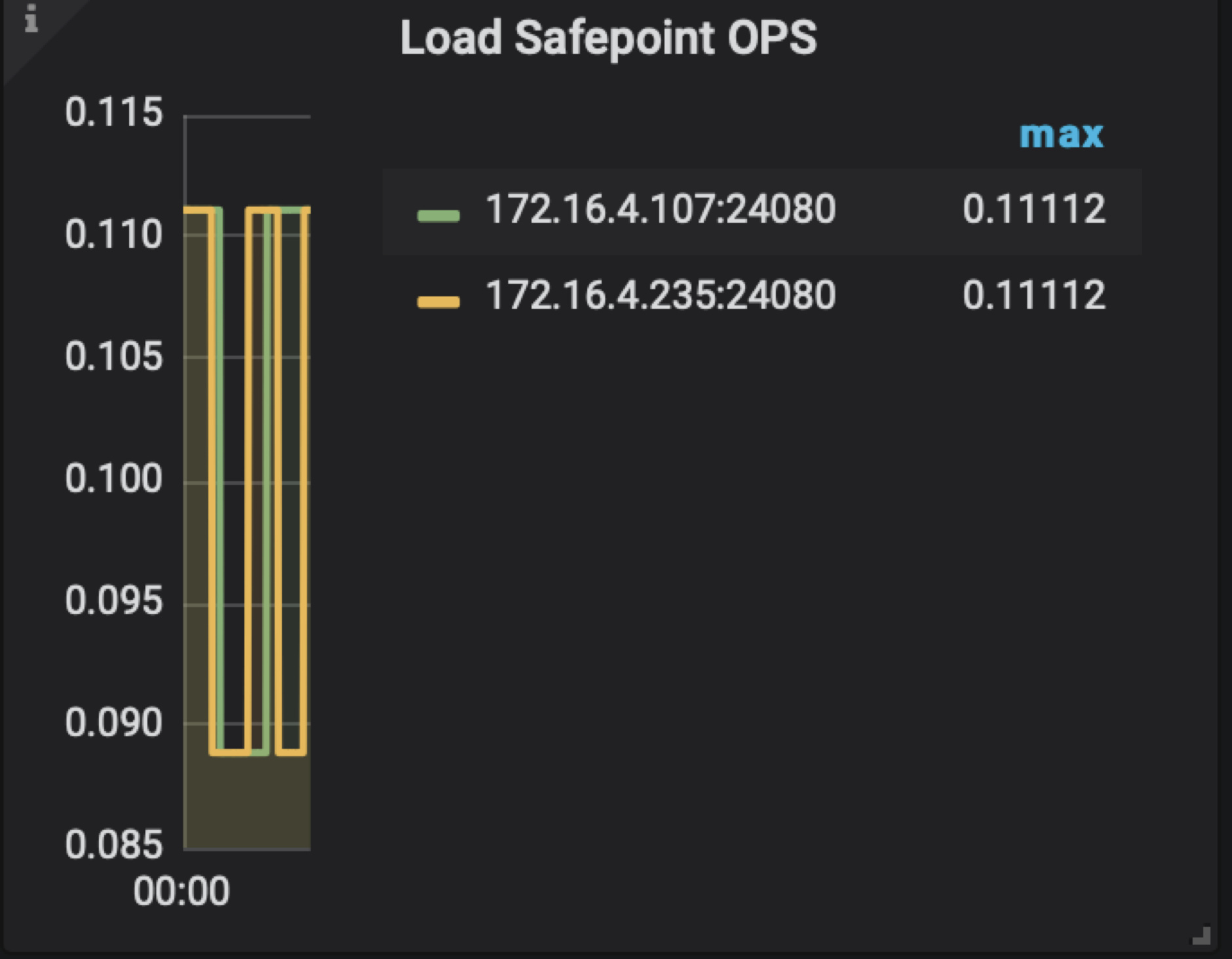The height and width of the screenshot is (959, 1232).
Task: Click green color swatch for 172.16.4.107
Action: click(x=438, y=215)
